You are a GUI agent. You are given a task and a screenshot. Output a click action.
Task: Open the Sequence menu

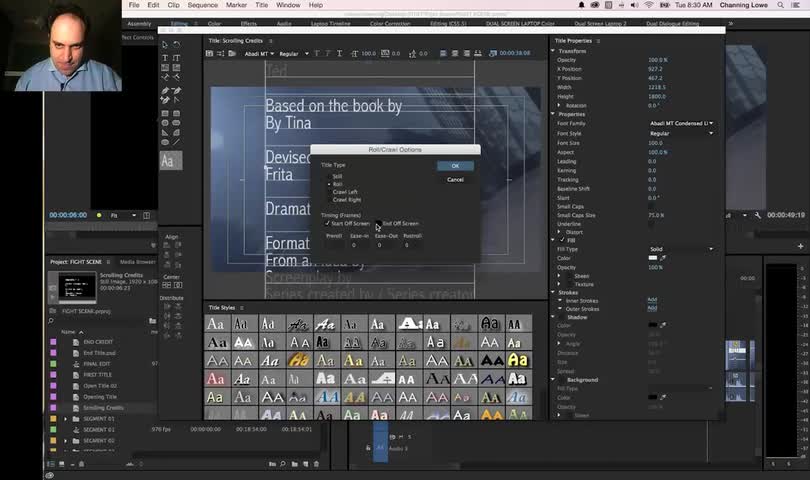(202, 5)
